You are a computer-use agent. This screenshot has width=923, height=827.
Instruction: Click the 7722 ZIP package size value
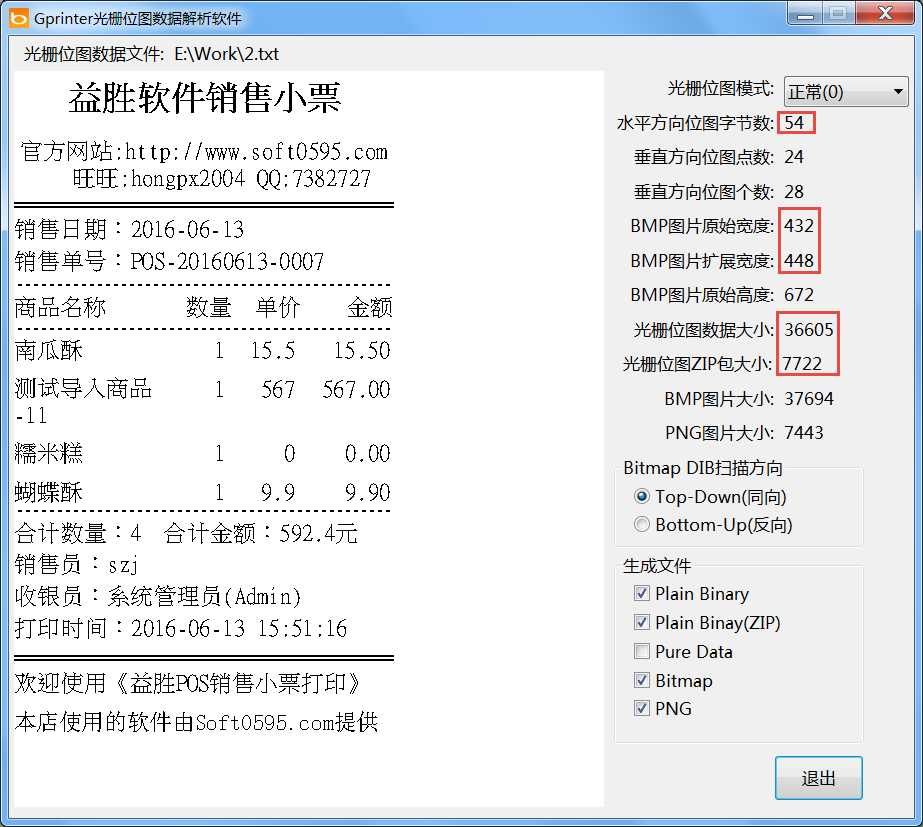(x=802, y=364)
